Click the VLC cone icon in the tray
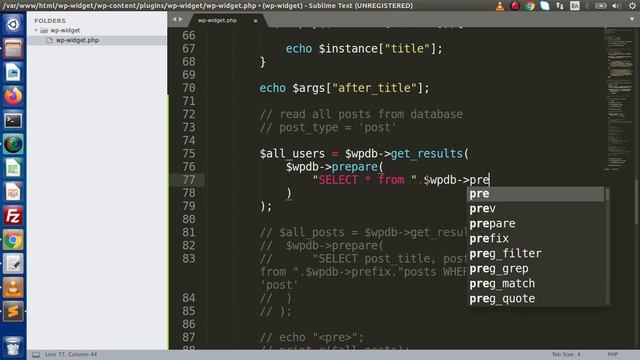The image size is (640, 360). (x=500, y=6)
